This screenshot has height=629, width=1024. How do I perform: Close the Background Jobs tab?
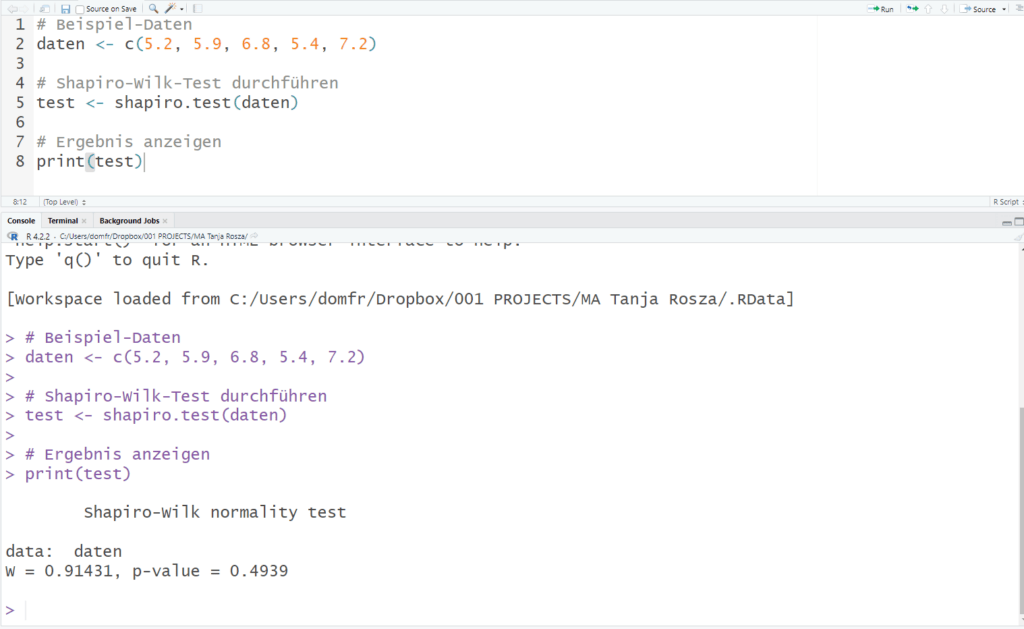point(167,221)
